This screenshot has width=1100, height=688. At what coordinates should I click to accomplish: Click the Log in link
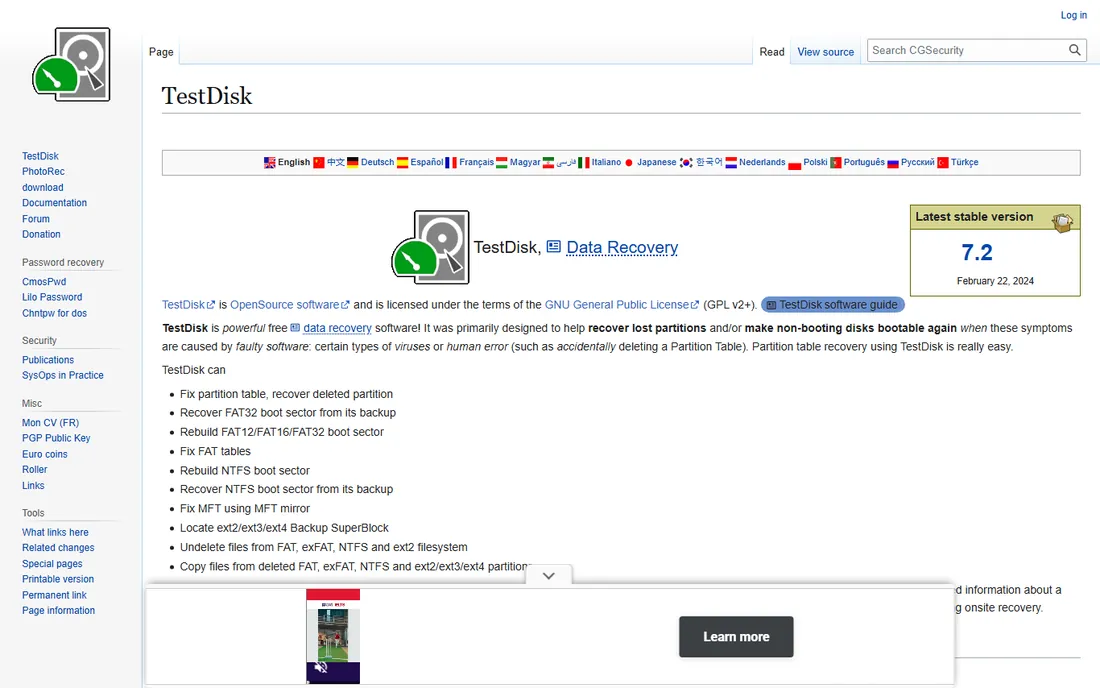[x=1073, y=15]
